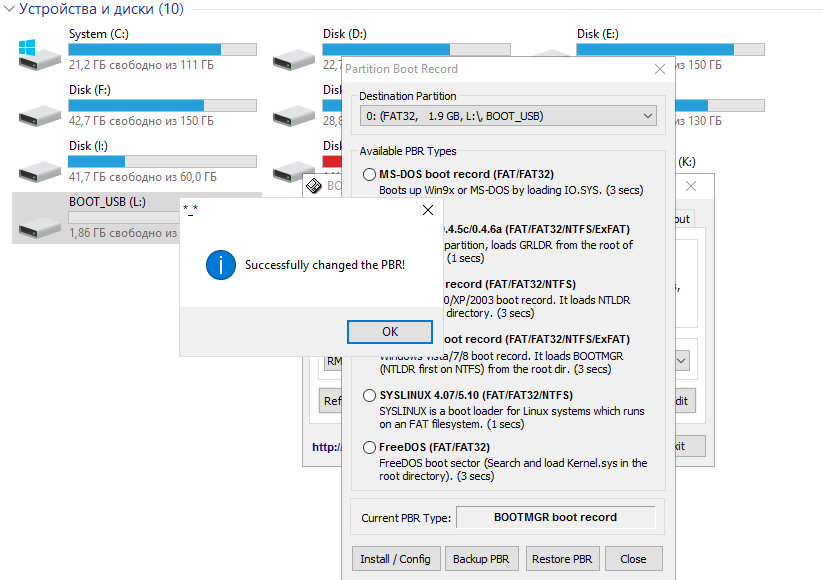Select the FreeDOS boot record option
The height and width of the screenshot is (580, 823).
pos(370,448)
